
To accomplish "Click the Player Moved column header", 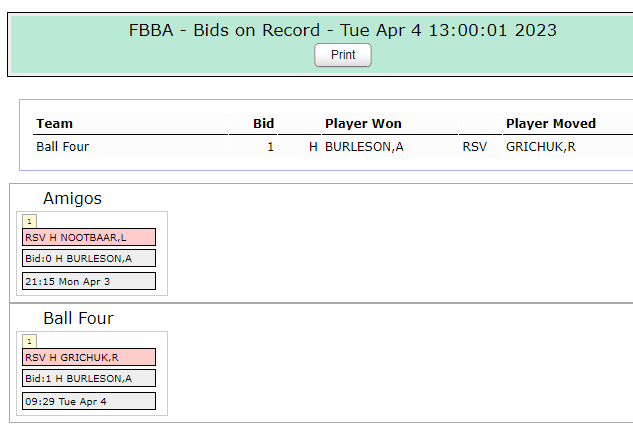I will (x=551, y=124).
